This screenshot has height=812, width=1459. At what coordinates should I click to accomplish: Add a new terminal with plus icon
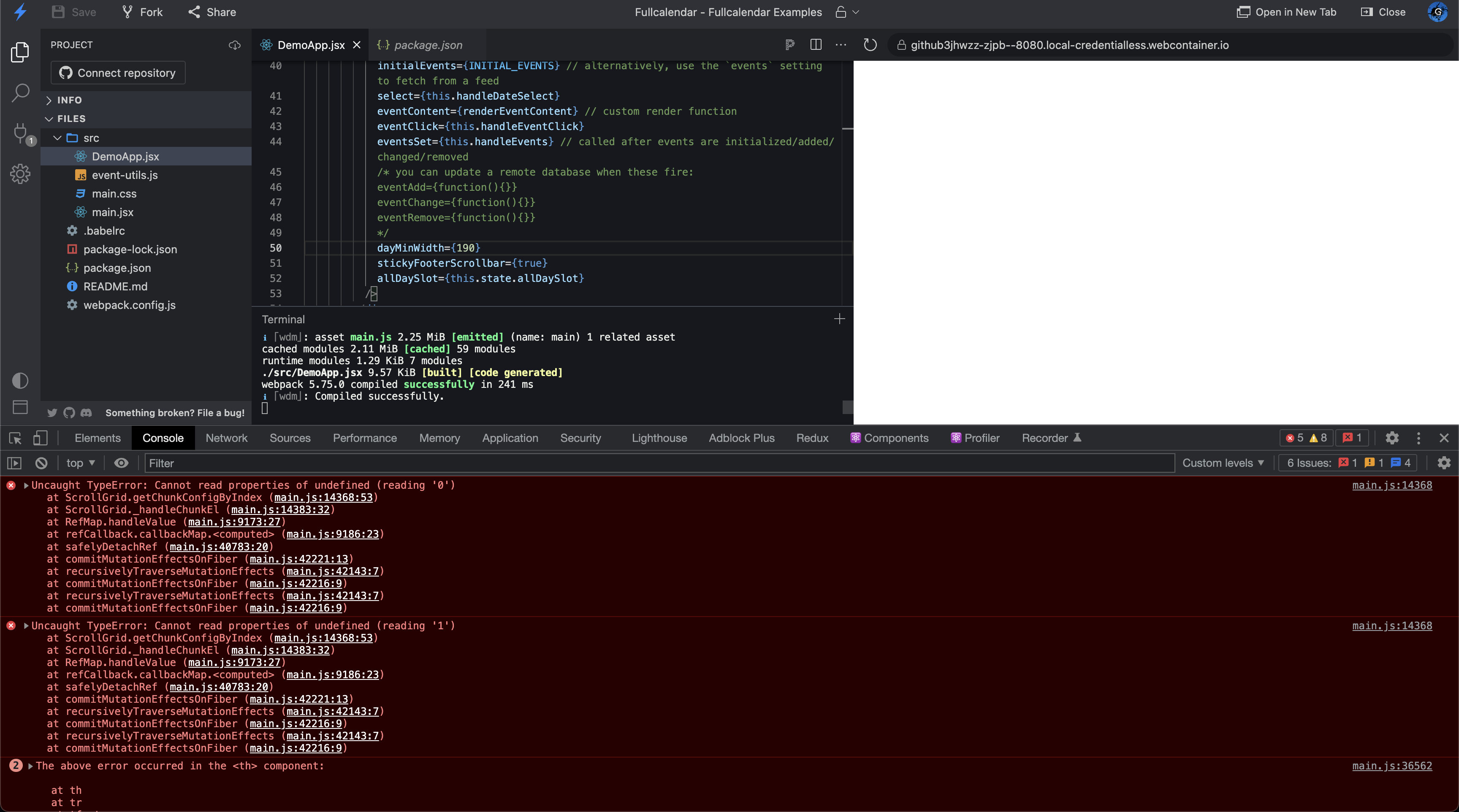(x=839, y=319)
